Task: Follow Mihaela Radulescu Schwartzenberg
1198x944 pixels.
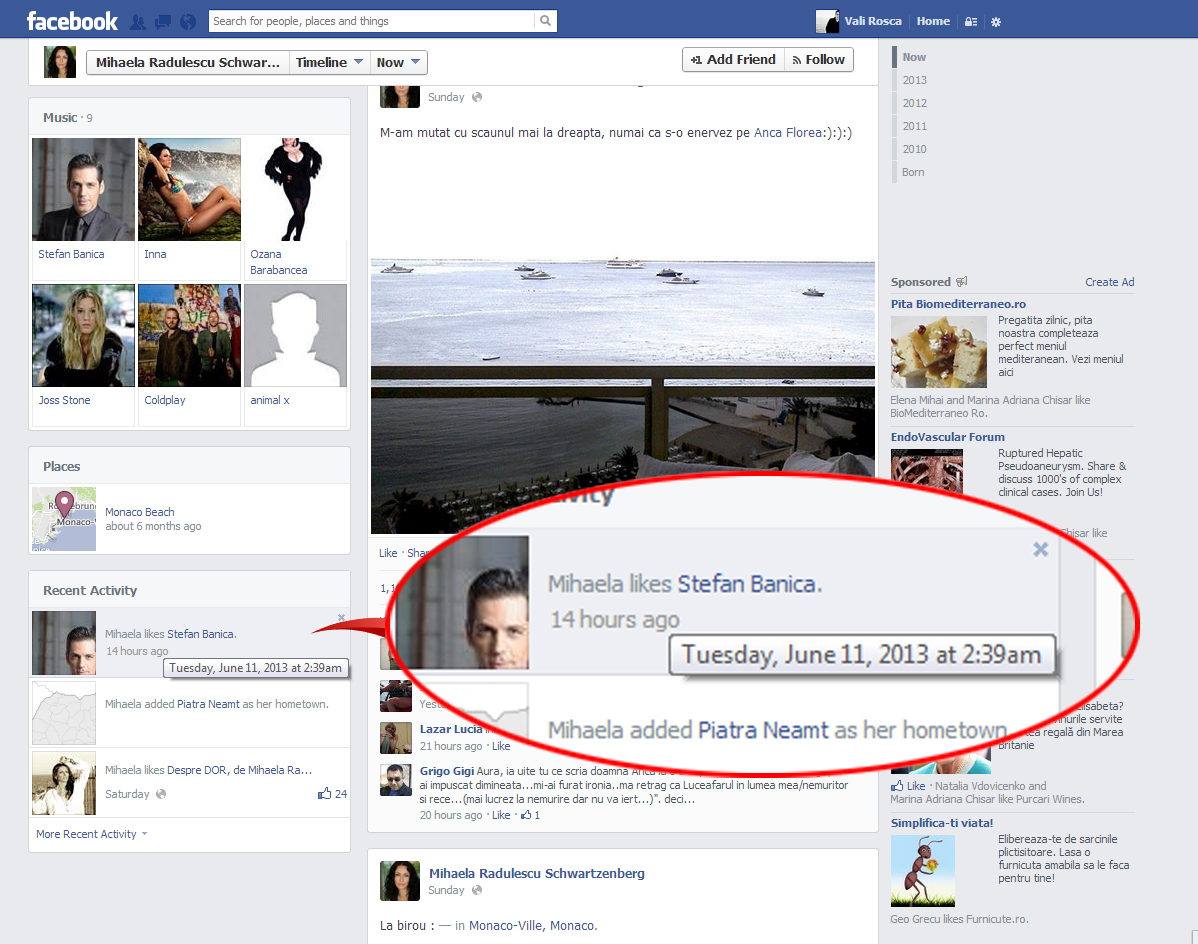Action: tap(818, 59)
